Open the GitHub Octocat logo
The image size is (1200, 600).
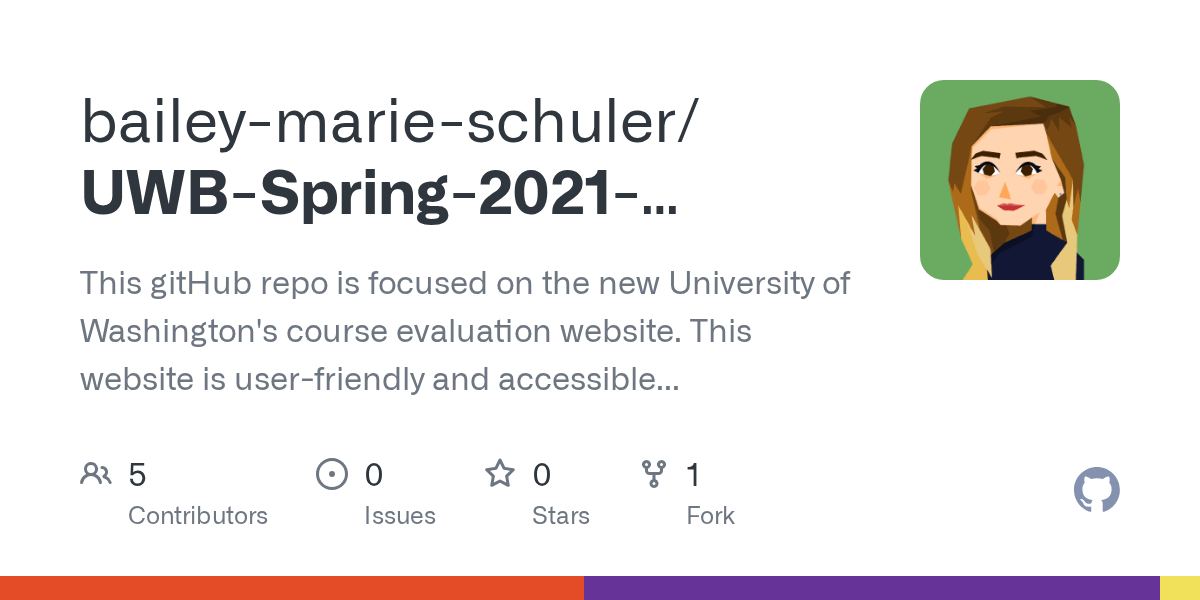1097,491
